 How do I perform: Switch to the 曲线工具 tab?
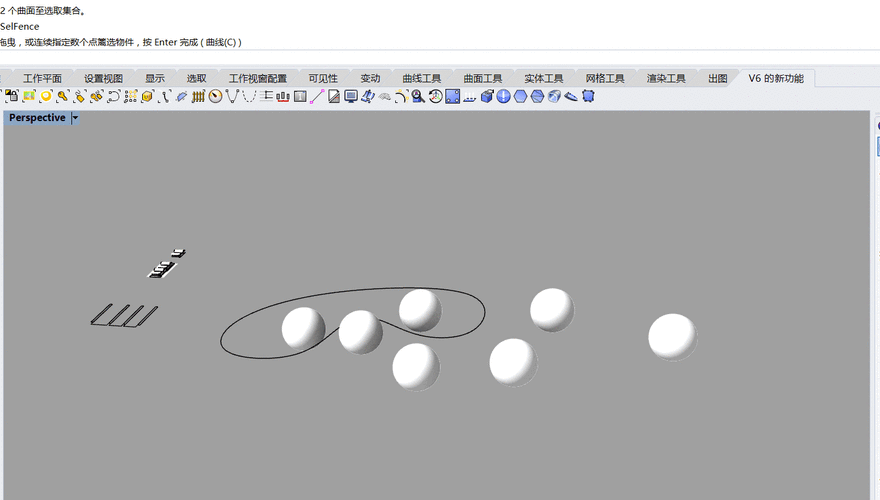[x=421, y=78]
